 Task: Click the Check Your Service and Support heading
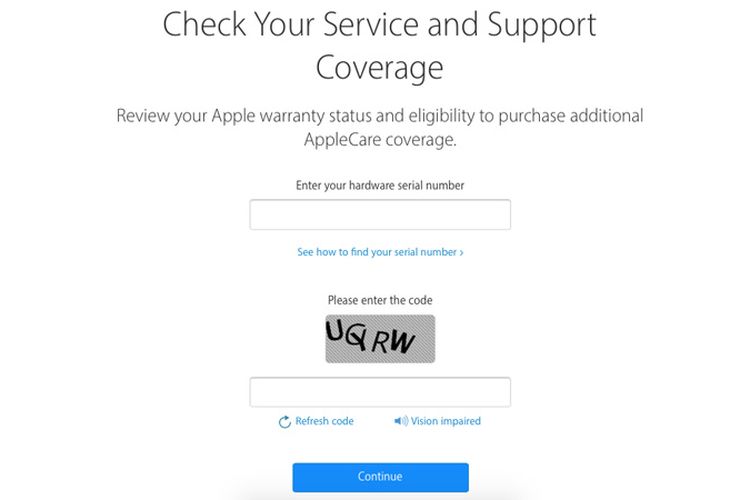tap(379, 24)
